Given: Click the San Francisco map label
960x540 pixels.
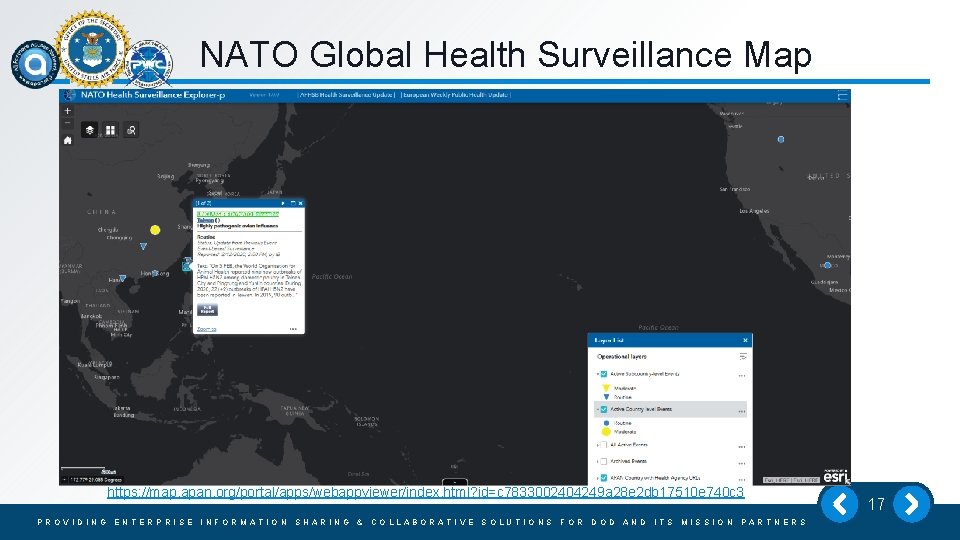Looking at the screenshot, I should tap(735, 189).
